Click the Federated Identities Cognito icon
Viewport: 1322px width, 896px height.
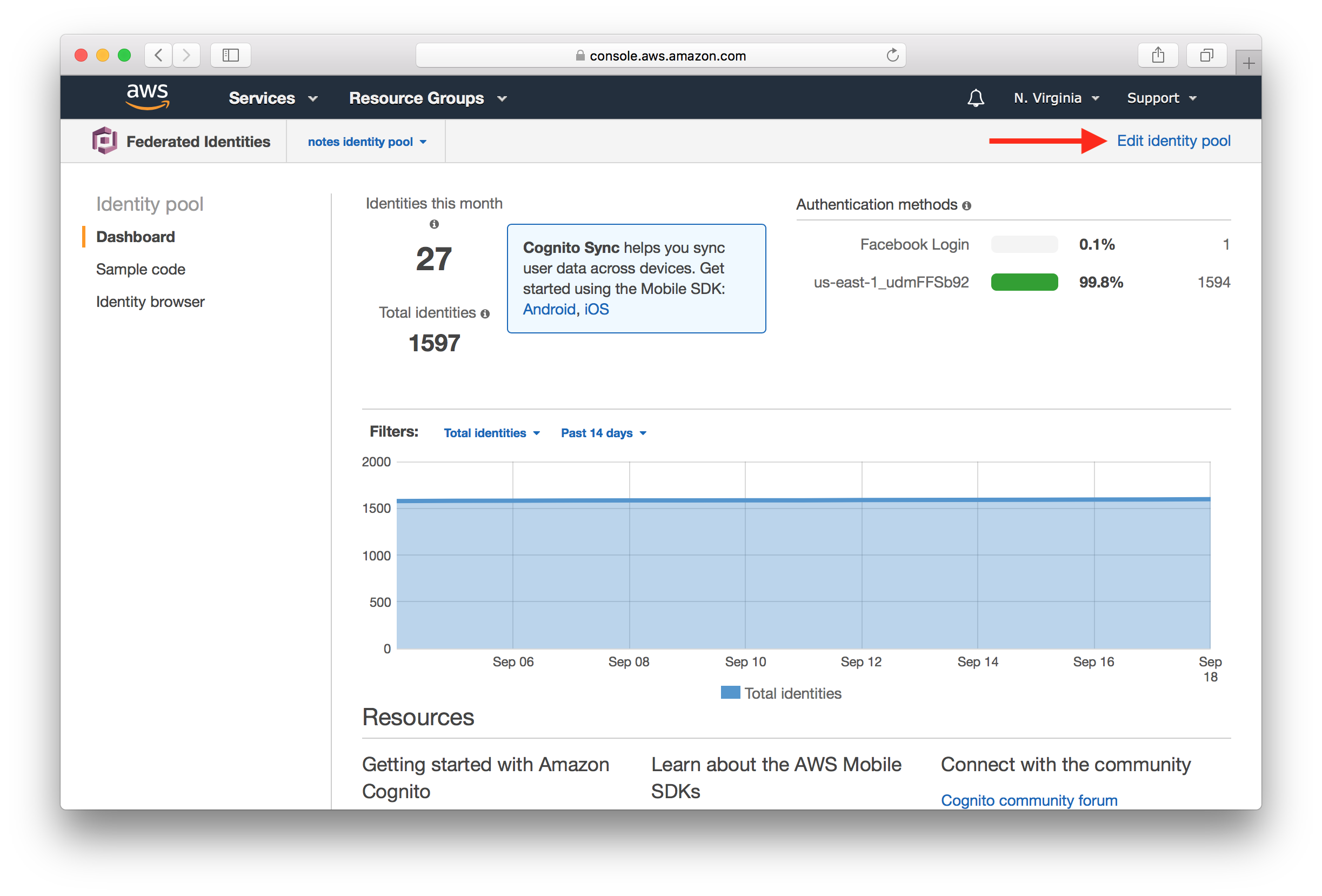click(105, 141)
